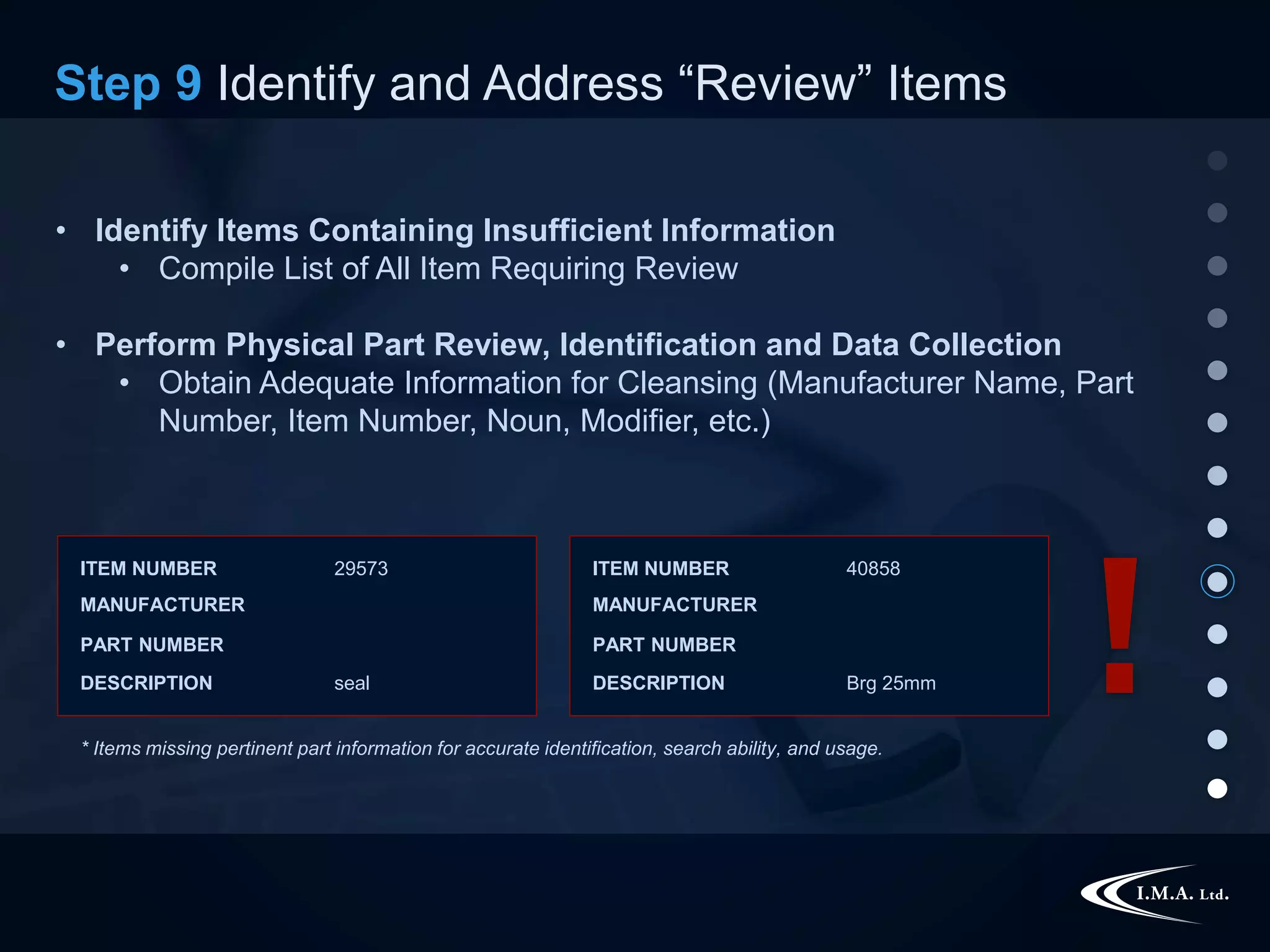Click the fifth slide navigation dot

point(1217,371)
